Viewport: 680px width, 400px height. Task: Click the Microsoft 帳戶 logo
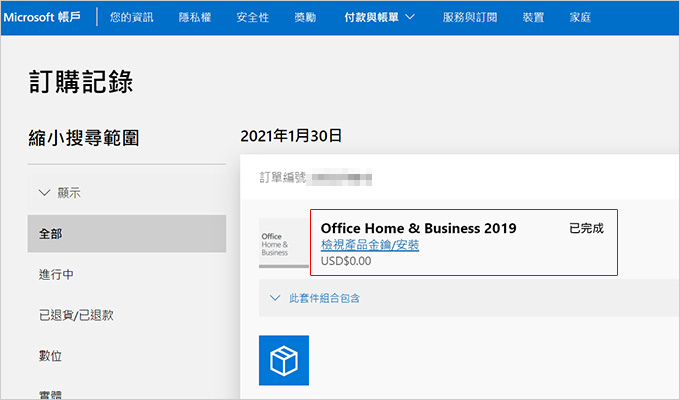[42, 17]
